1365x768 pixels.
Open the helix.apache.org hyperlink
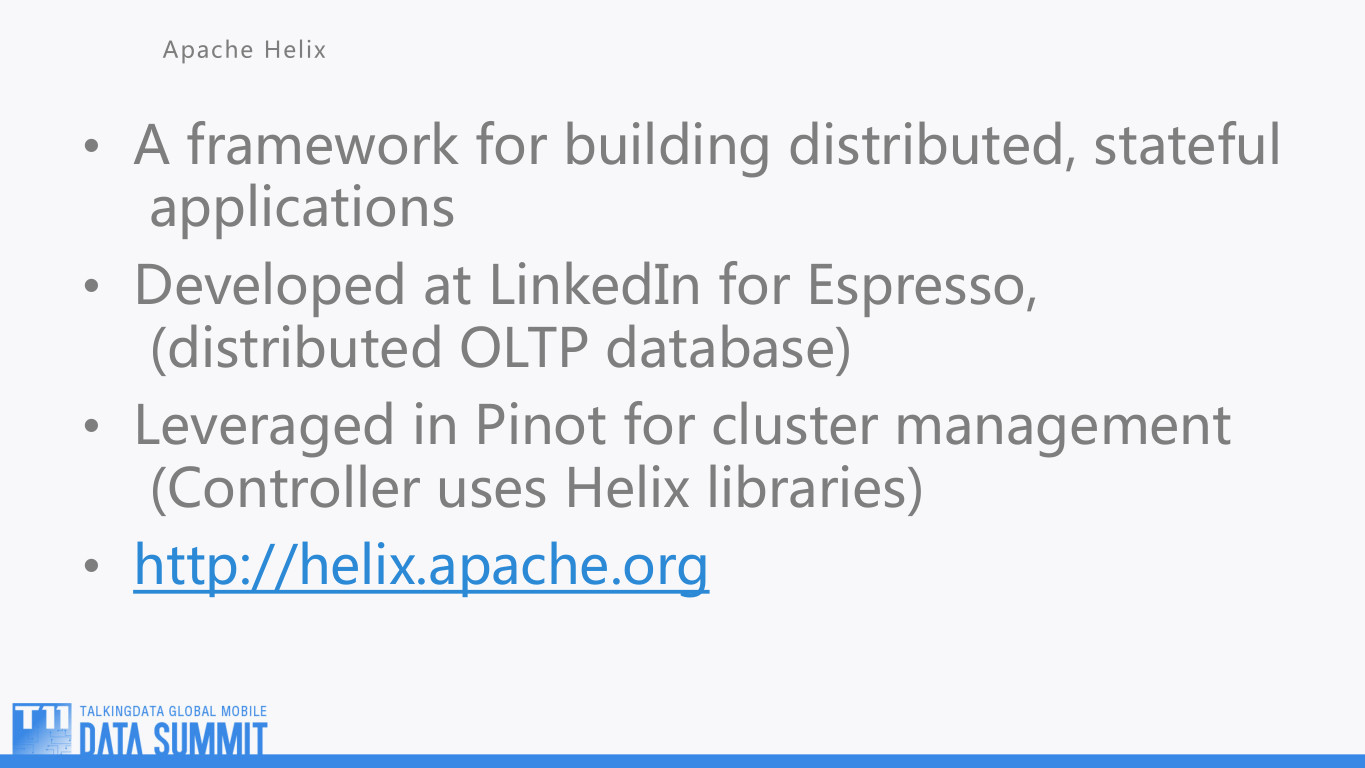421,565
